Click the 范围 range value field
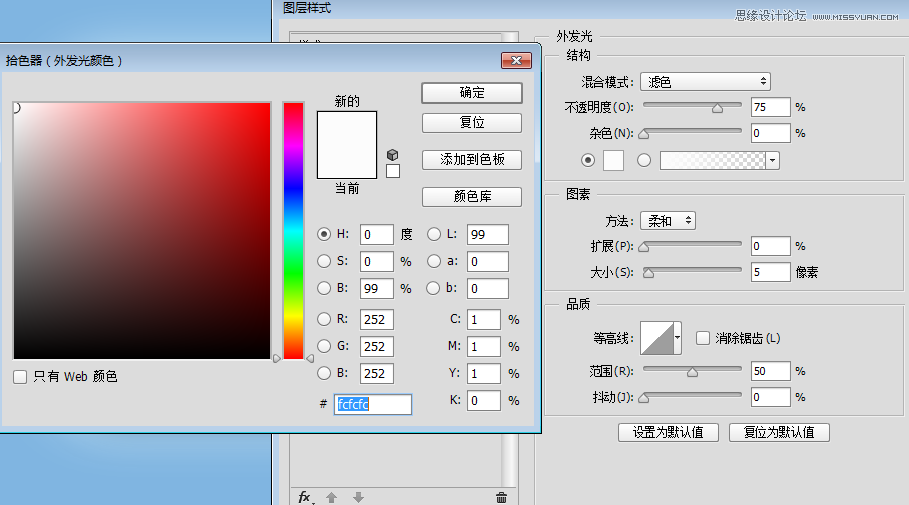 click(x=770, y=370)
